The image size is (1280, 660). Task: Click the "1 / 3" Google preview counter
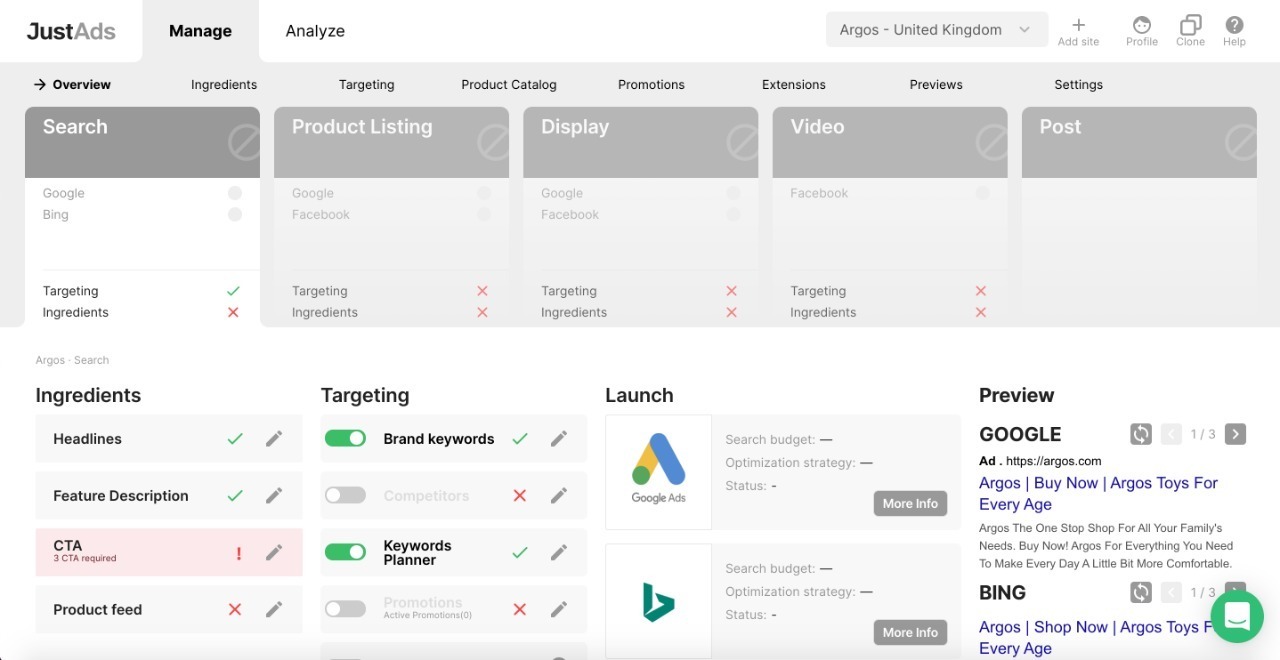point(1203,434)
